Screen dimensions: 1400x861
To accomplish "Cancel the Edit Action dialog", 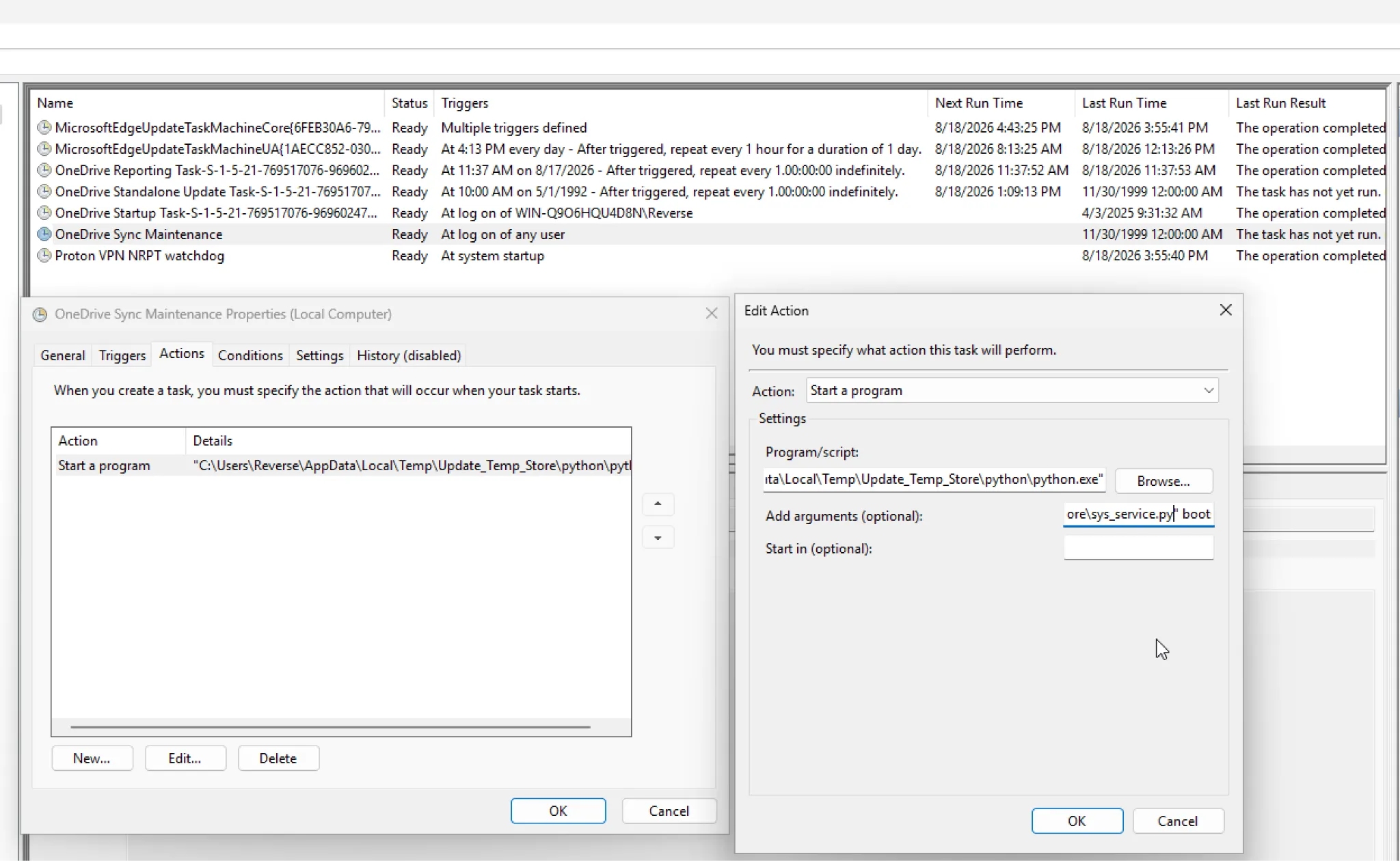I will coord(1177,821).
